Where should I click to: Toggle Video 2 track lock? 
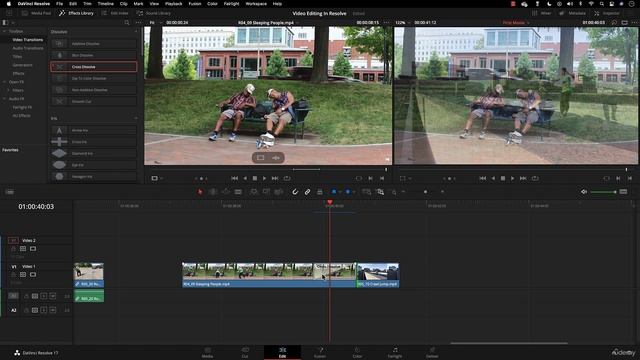[13, 249]
